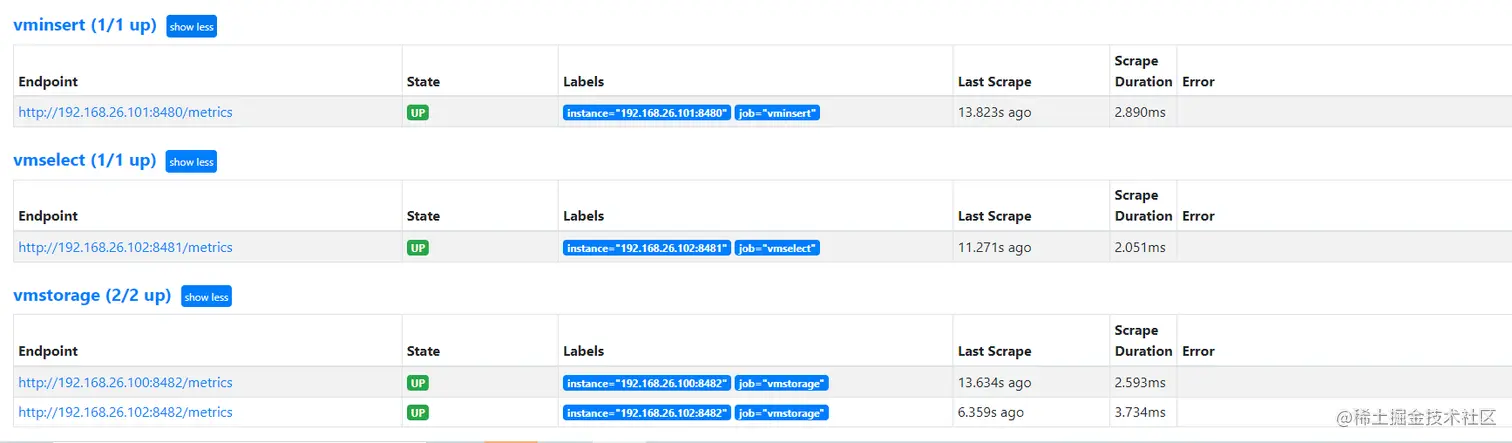Click the job="vminsert" label badge
The height and width of the screenshot is (443, 1512).
click(778, 113)
